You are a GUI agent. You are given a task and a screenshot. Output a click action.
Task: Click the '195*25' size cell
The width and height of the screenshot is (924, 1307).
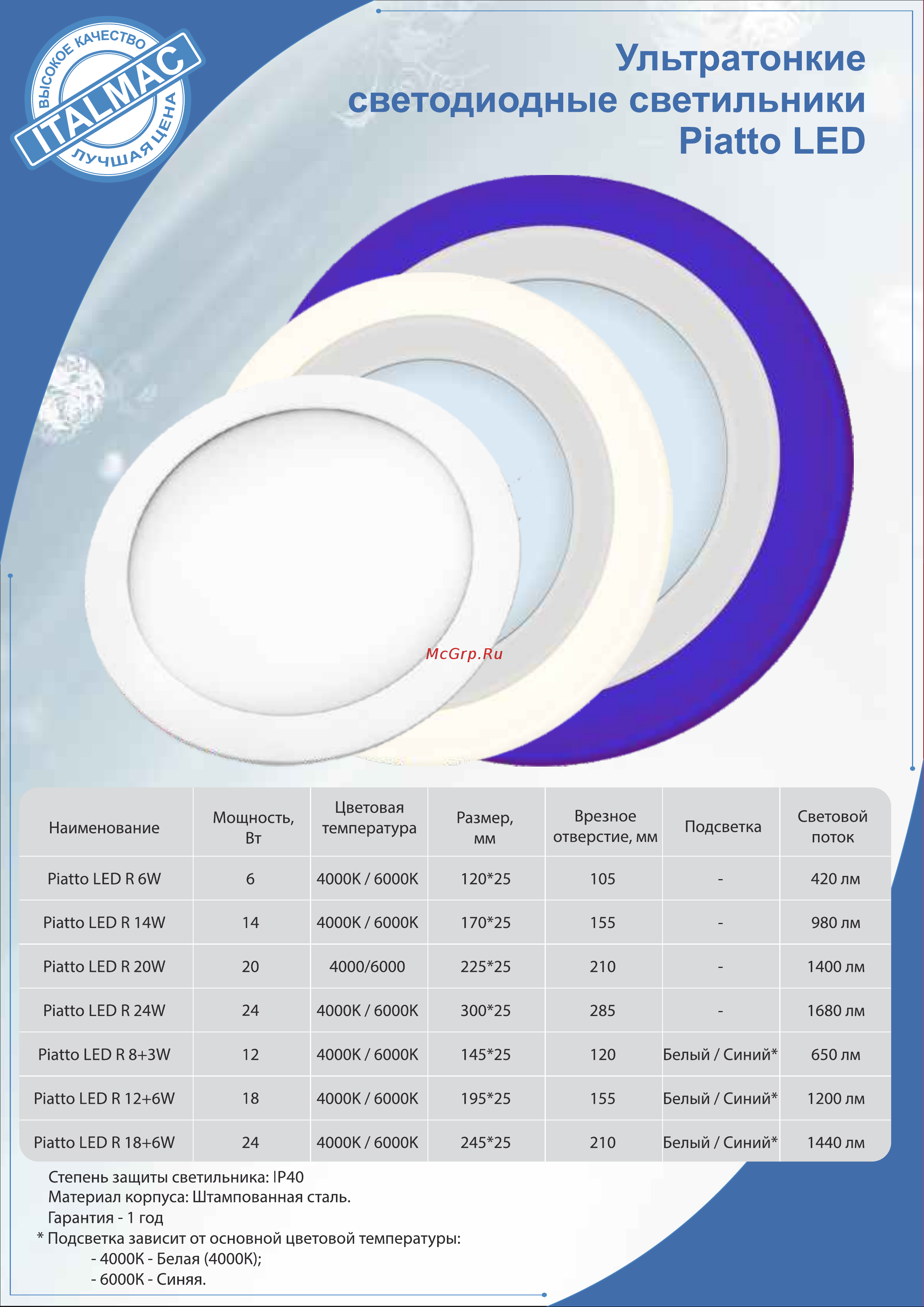(486, 1099)
